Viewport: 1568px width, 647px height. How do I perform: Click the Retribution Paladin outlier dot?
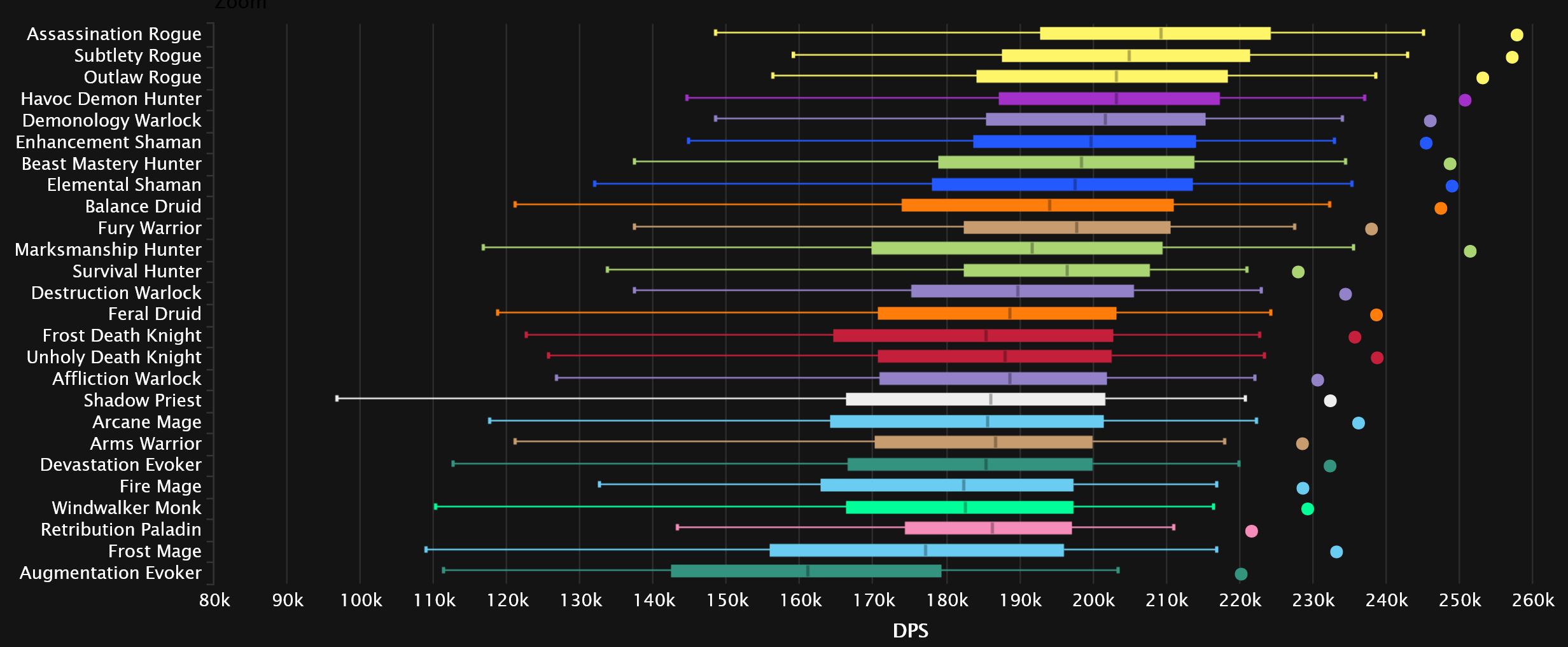(1251, 531)
